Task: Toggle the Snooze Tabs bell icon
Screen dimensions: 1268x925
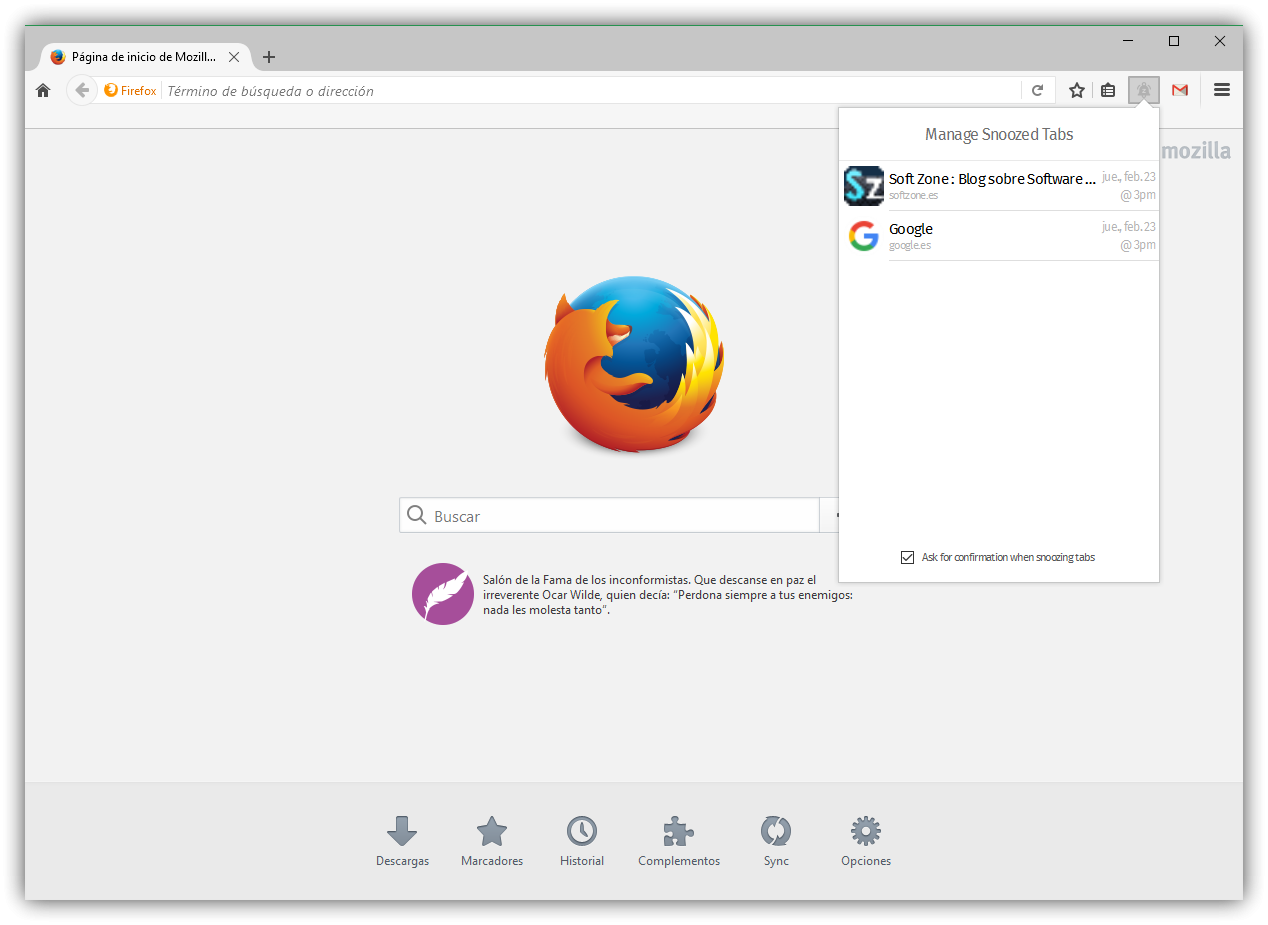Action: tap(1144, 91)
